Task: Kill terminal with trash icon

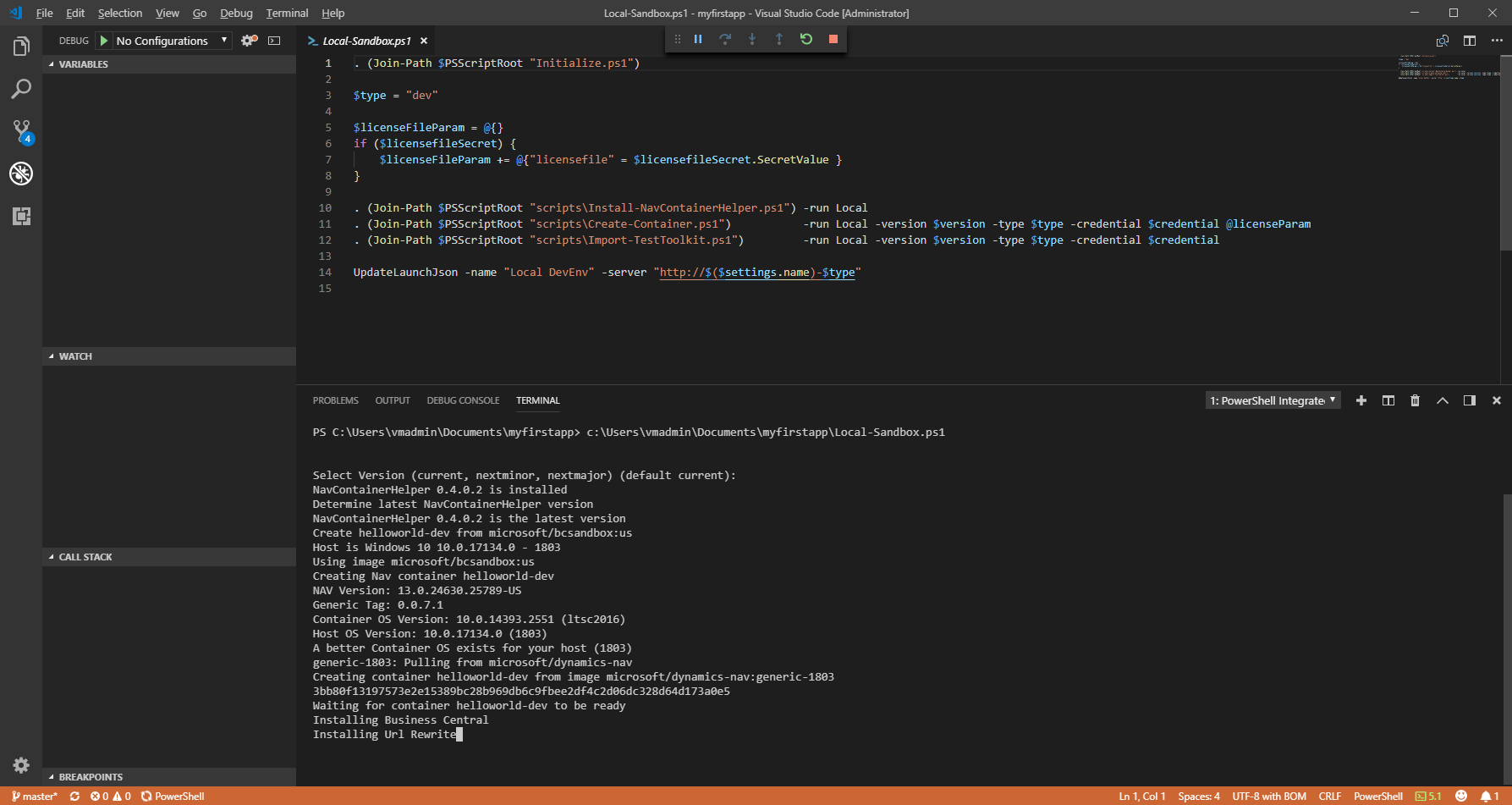Action: pyautogui.click(x=1415, y=400)
